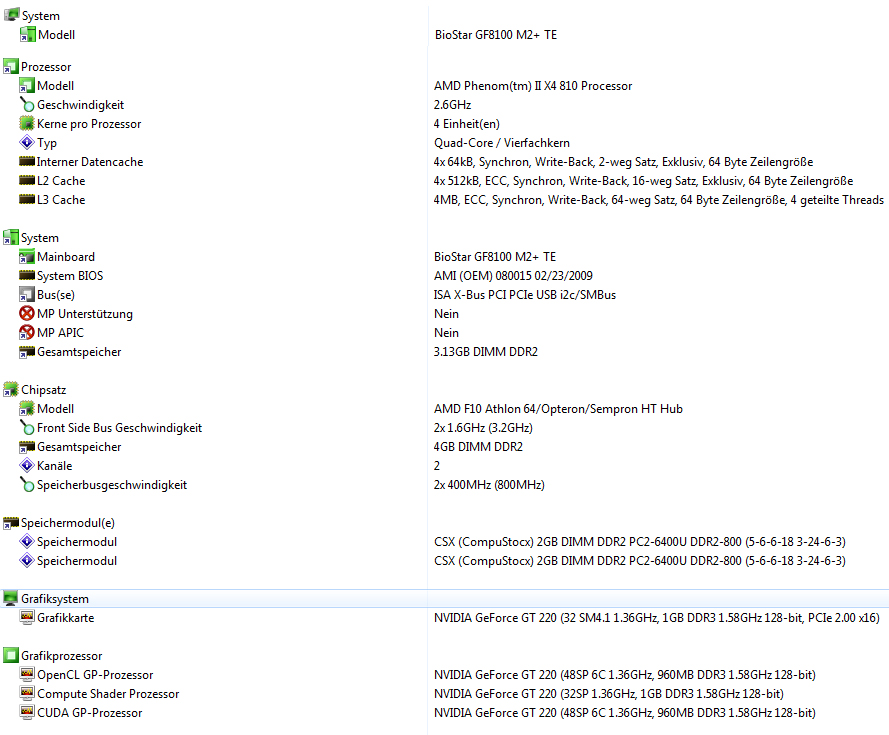Select the OpenCL GP-Prozessor row label
This screenshot has width=889, height=735.
pyautogui.click(x=95, y=675)
